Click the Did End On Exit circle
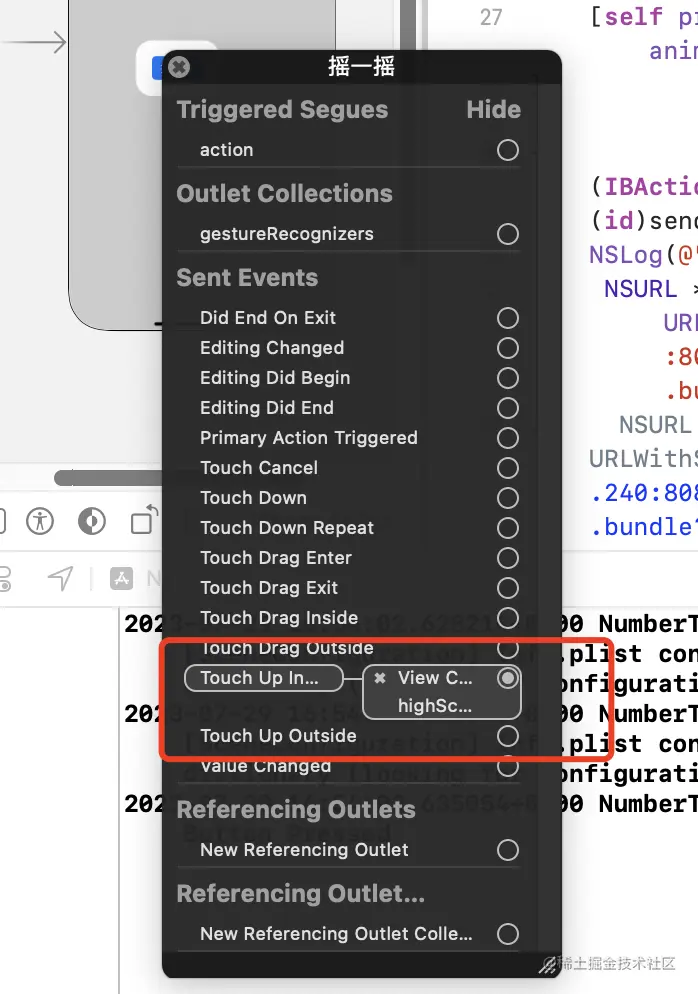Viewport: 698px width, 994px height. (x=508, y=318)
